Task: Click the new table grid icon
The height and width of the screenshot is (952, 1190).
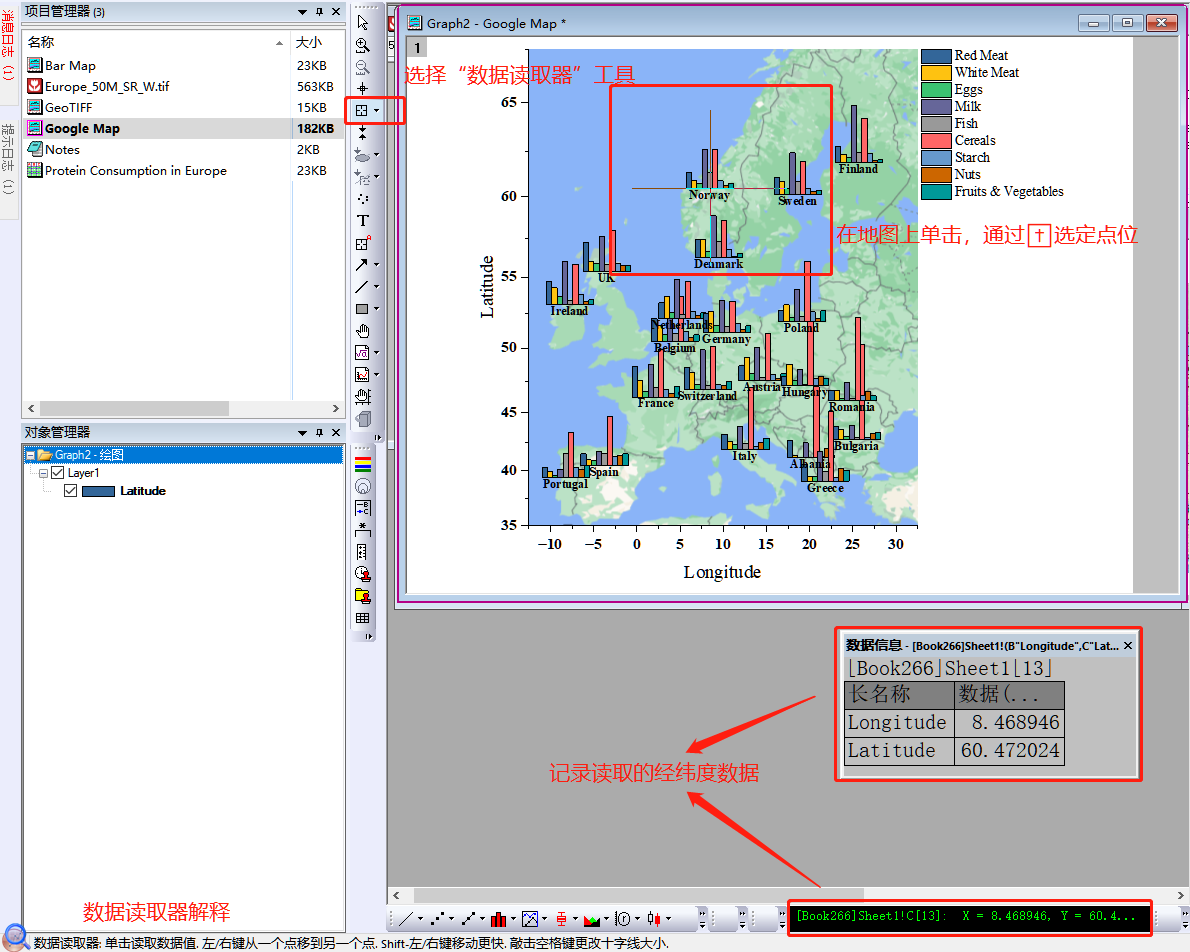Action: tap(363, 618)
